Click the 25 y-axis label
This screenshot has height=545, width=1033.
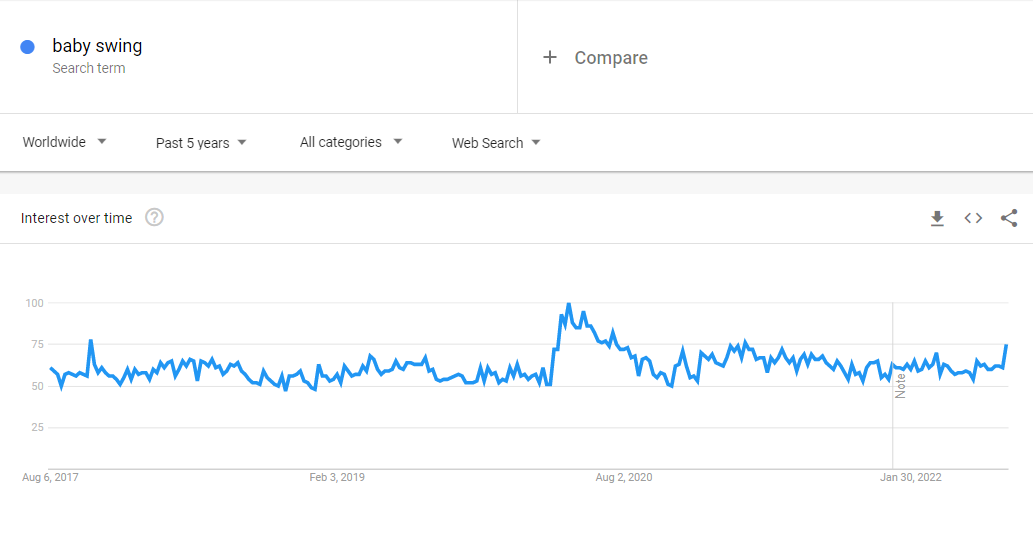click(x=37, y=427)
